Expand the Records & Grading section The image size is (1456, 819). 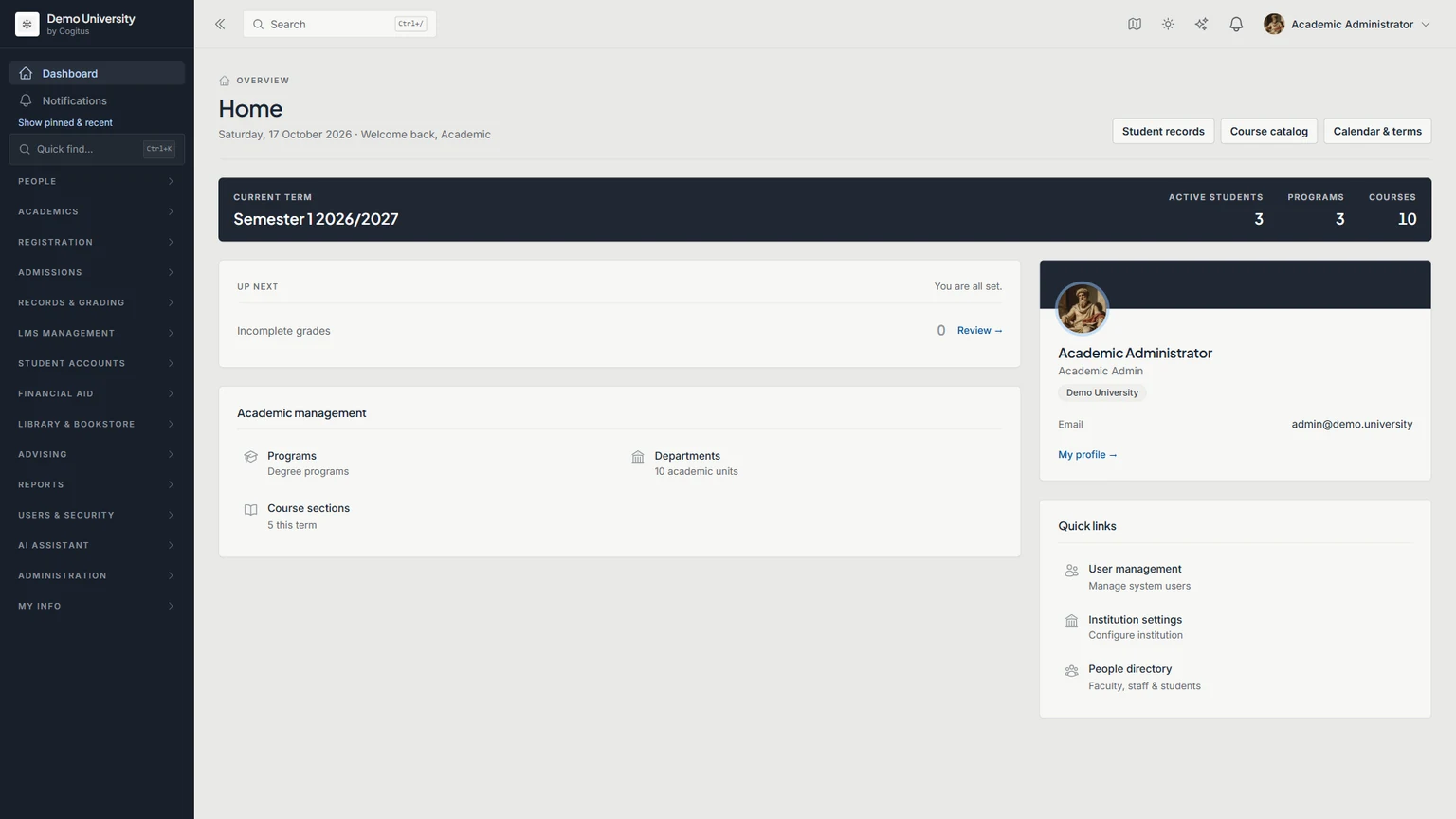tap(97, 302)
